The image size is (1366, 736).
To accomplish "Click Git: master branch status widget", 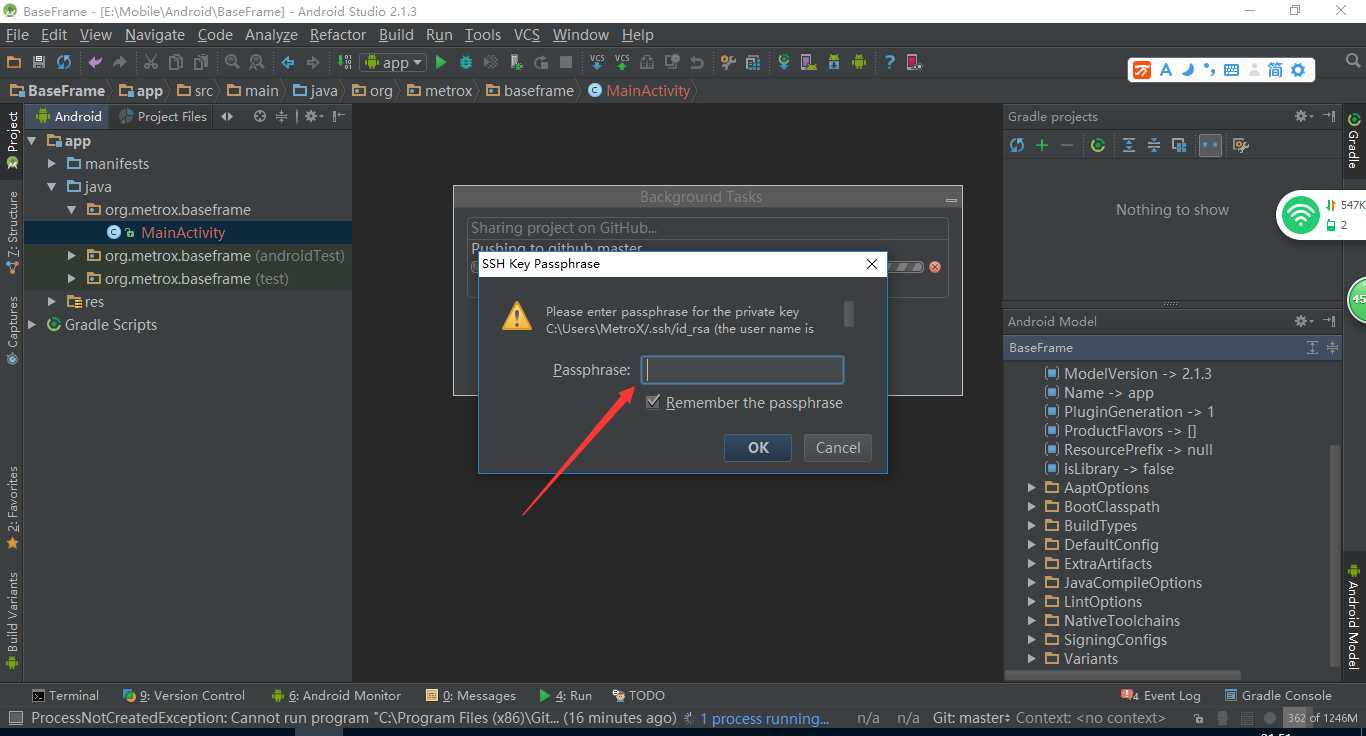I will [971, 718].
